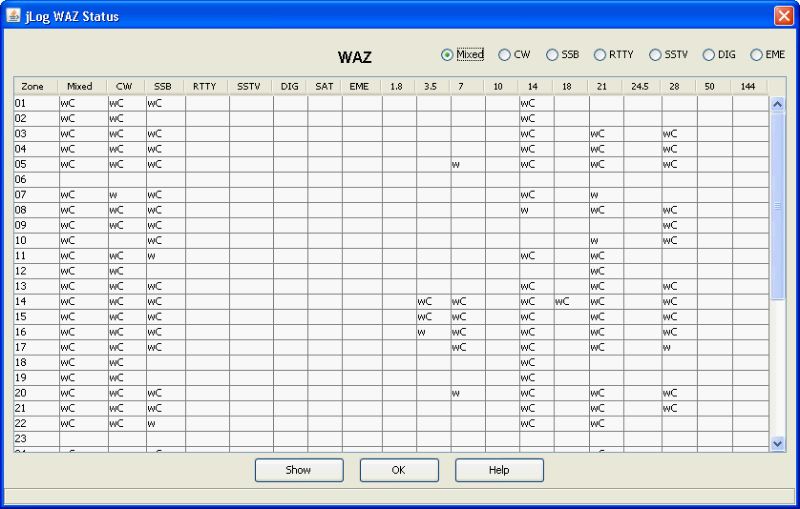Select the zone 06 row cell
Viewport: 800px width, 509px height.
(33, 179)
